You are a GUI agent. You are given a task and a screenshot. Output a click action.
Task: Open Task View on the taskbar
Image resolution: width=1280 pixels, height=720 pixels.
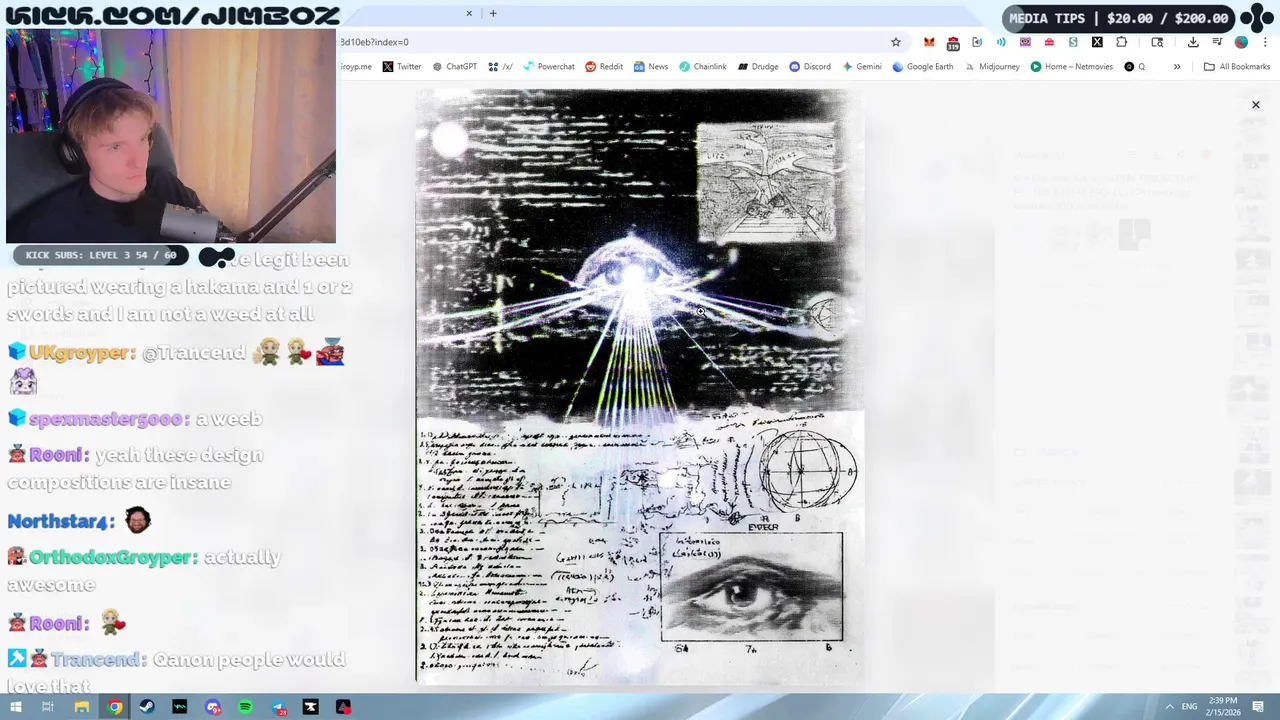47,707
